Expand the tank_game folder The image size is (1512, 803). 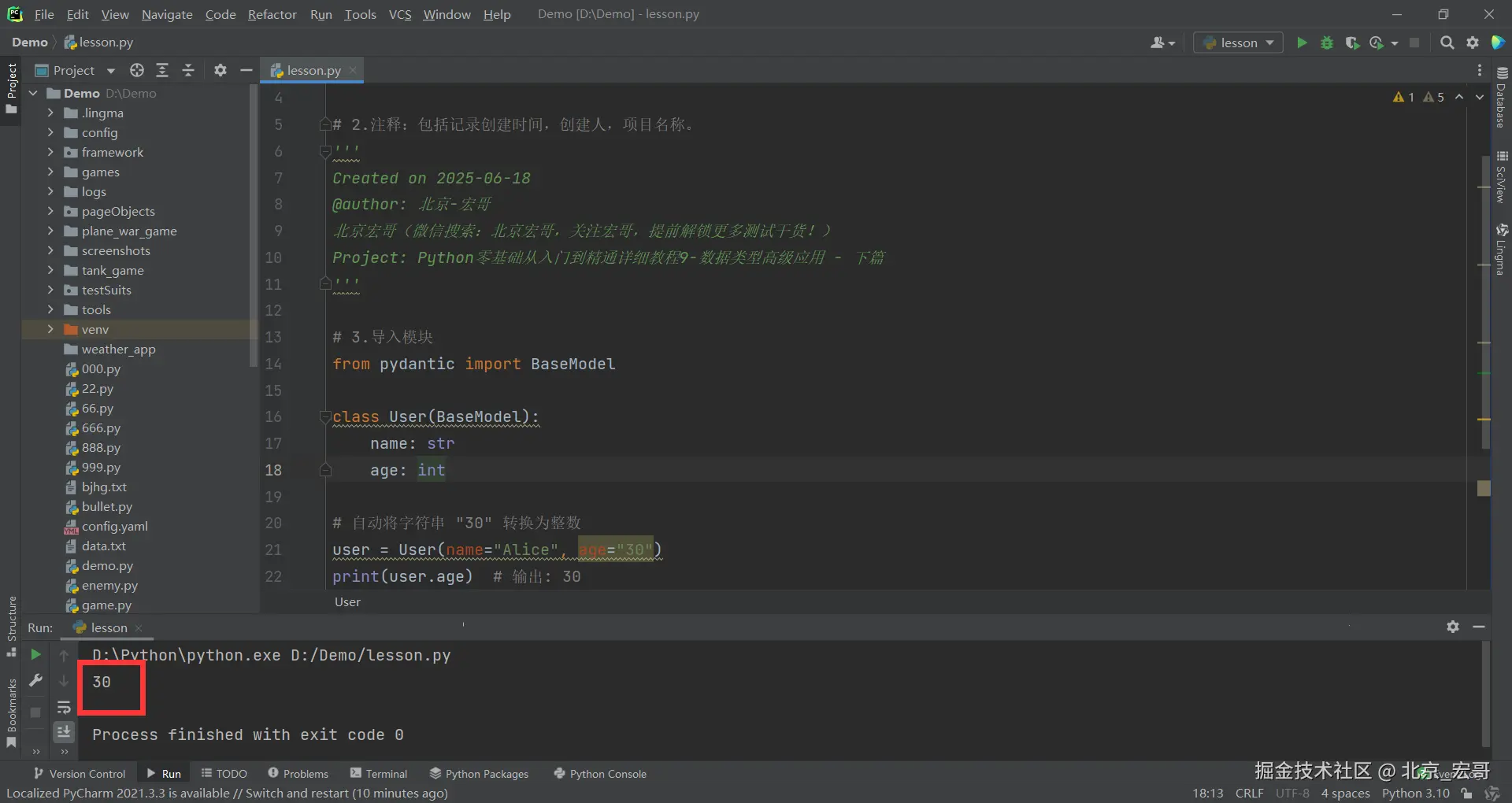(x=50, y=270)
